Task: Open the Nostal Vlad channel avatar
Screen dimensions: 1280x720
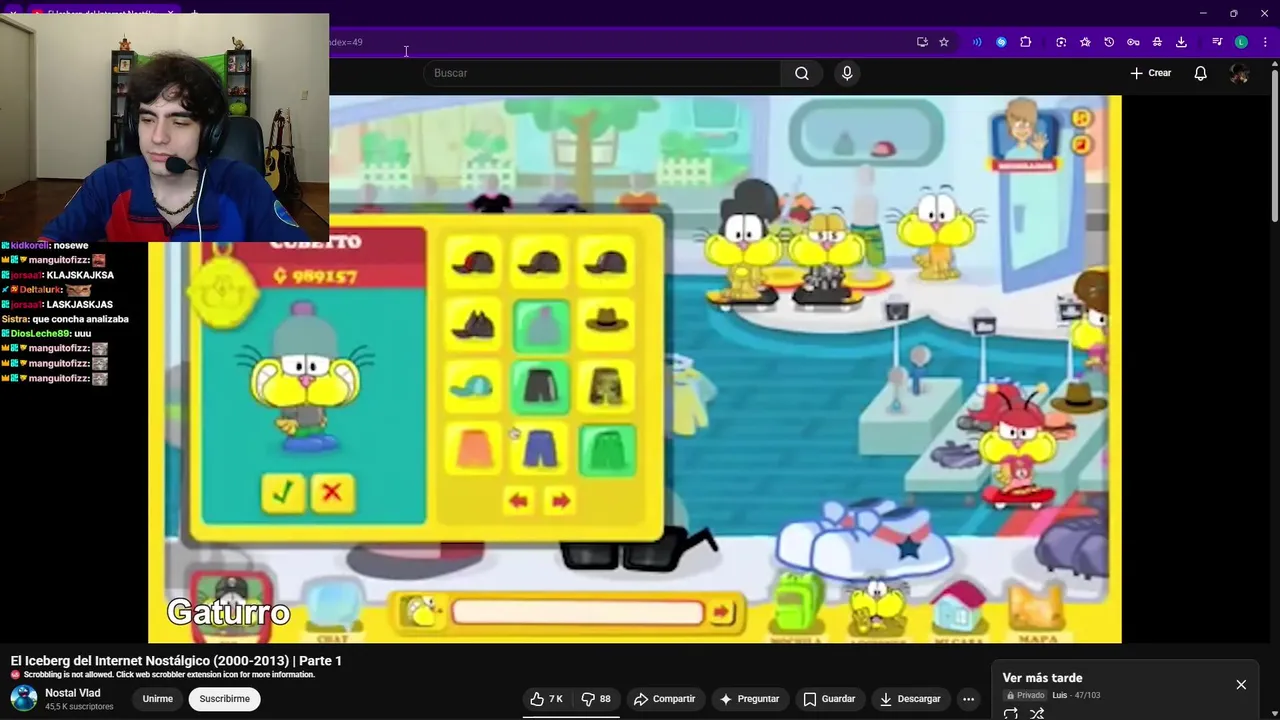Action: pos(24,698)
